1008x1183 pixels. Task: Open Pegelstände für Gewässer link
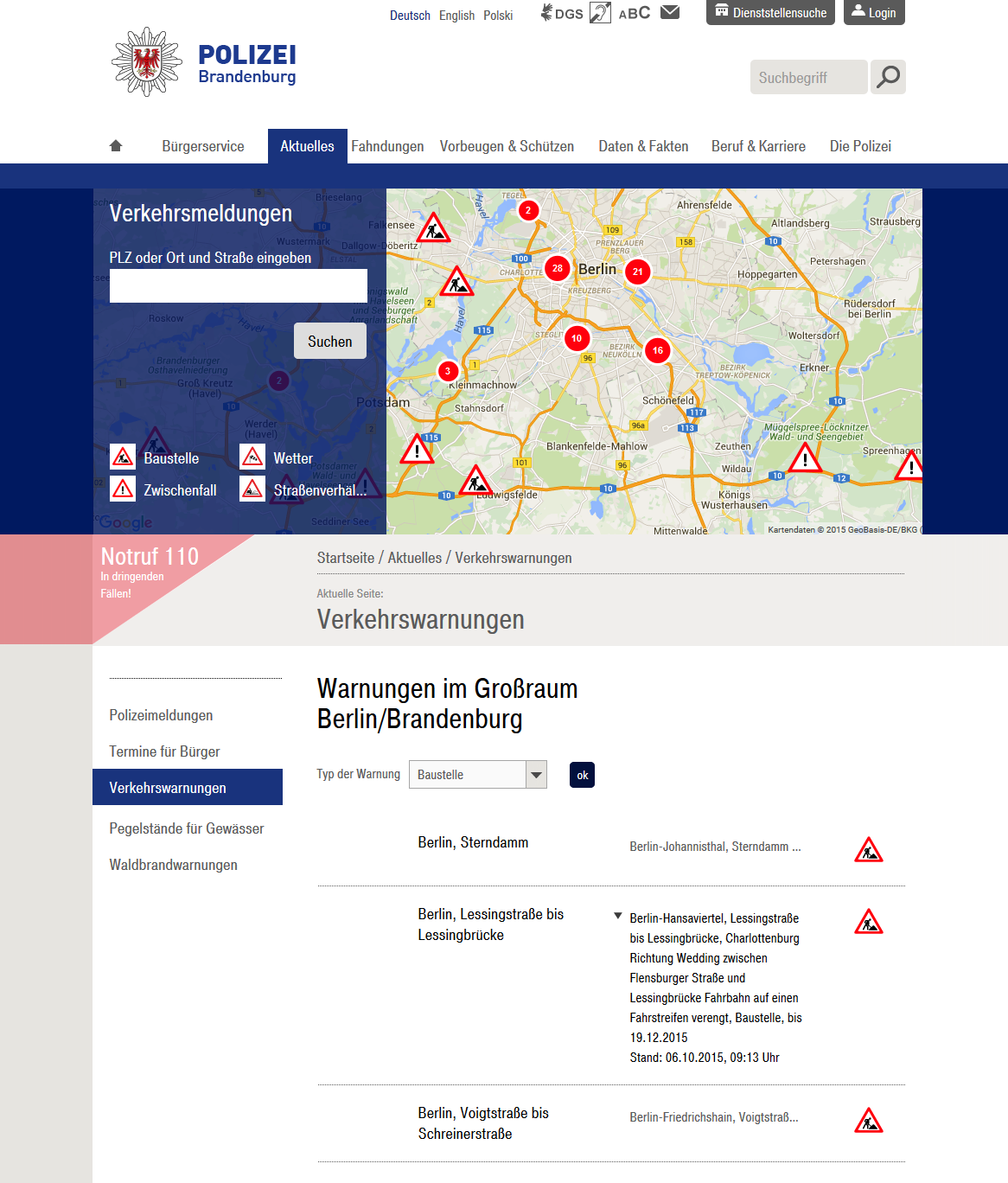click(187, 828)
